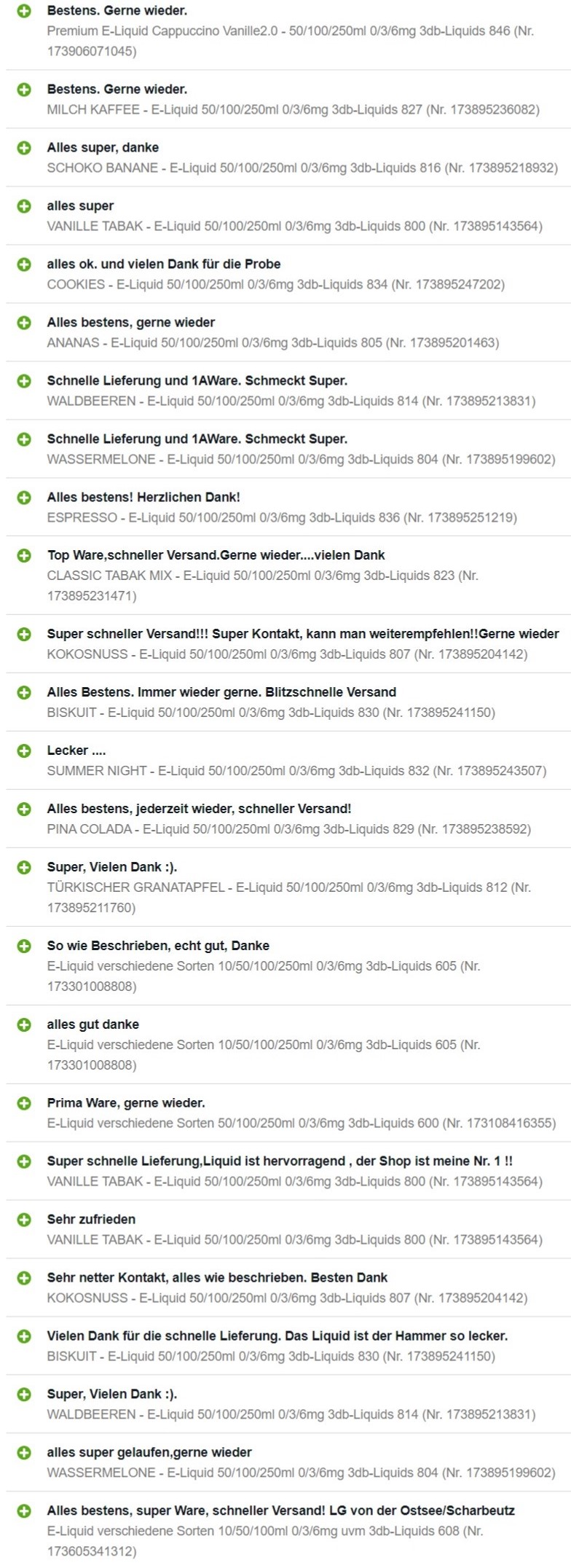This screenshot has height=1568, width=571.
Task: Click the green plus icon beside 'Sehr zufrieden'
Action: pyautogui.click(x=24, y=1219)
